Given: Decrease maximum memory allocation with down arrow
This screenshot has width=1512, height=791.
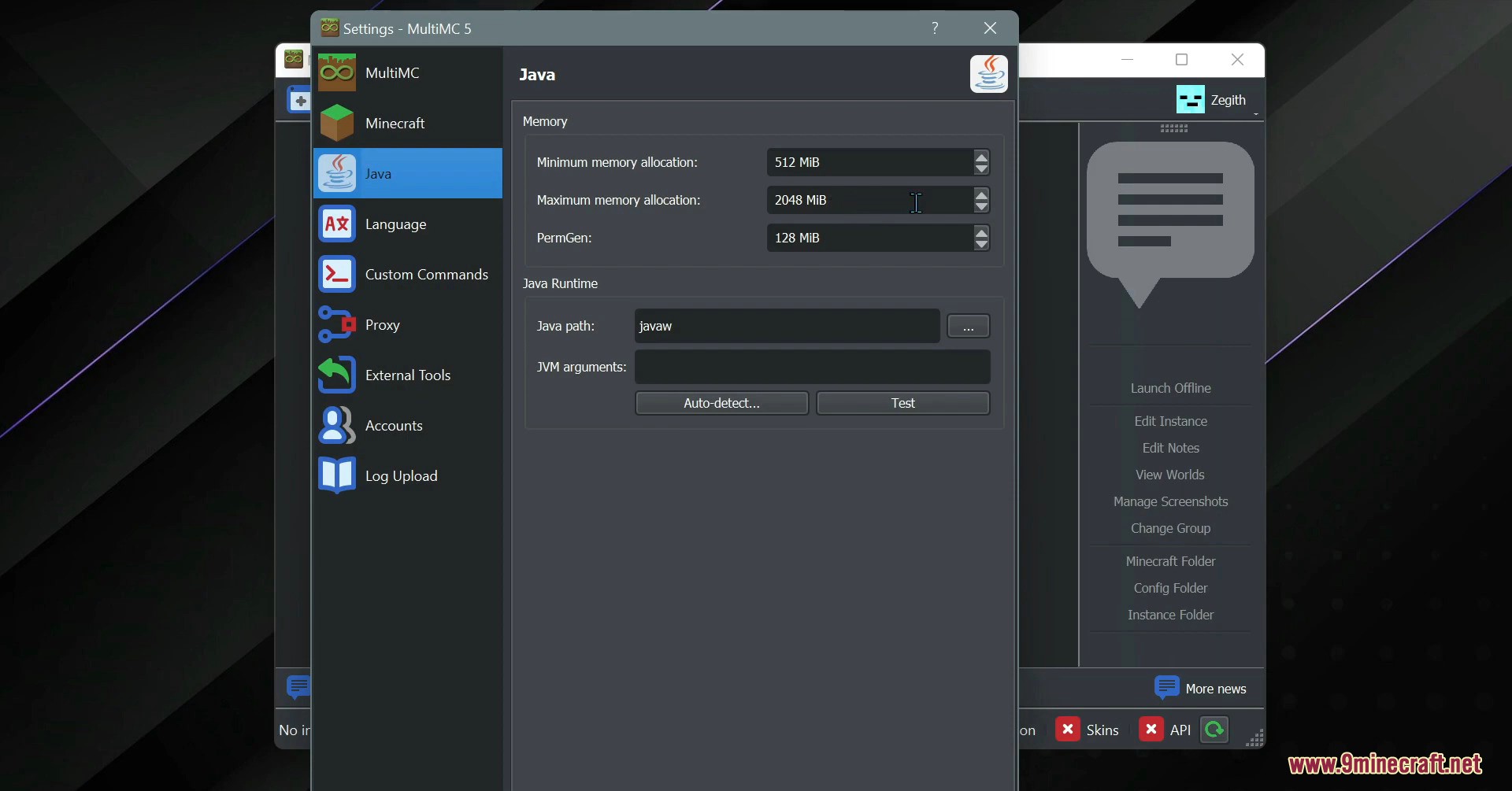Looking at the screenshot, I should pos(981,206).
